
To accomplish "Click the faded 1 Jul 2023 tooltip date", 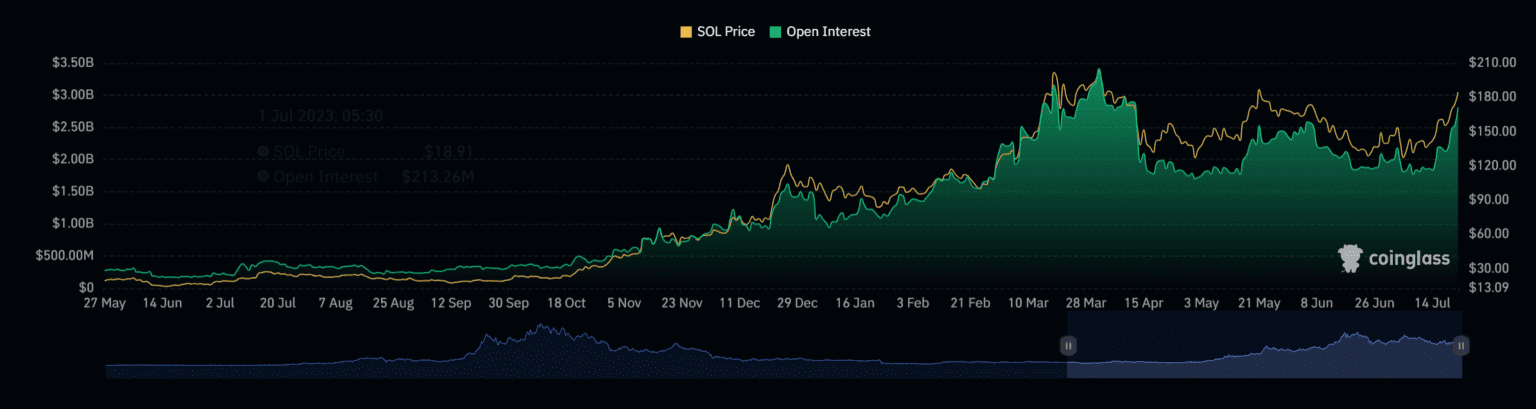I will 320,115.
